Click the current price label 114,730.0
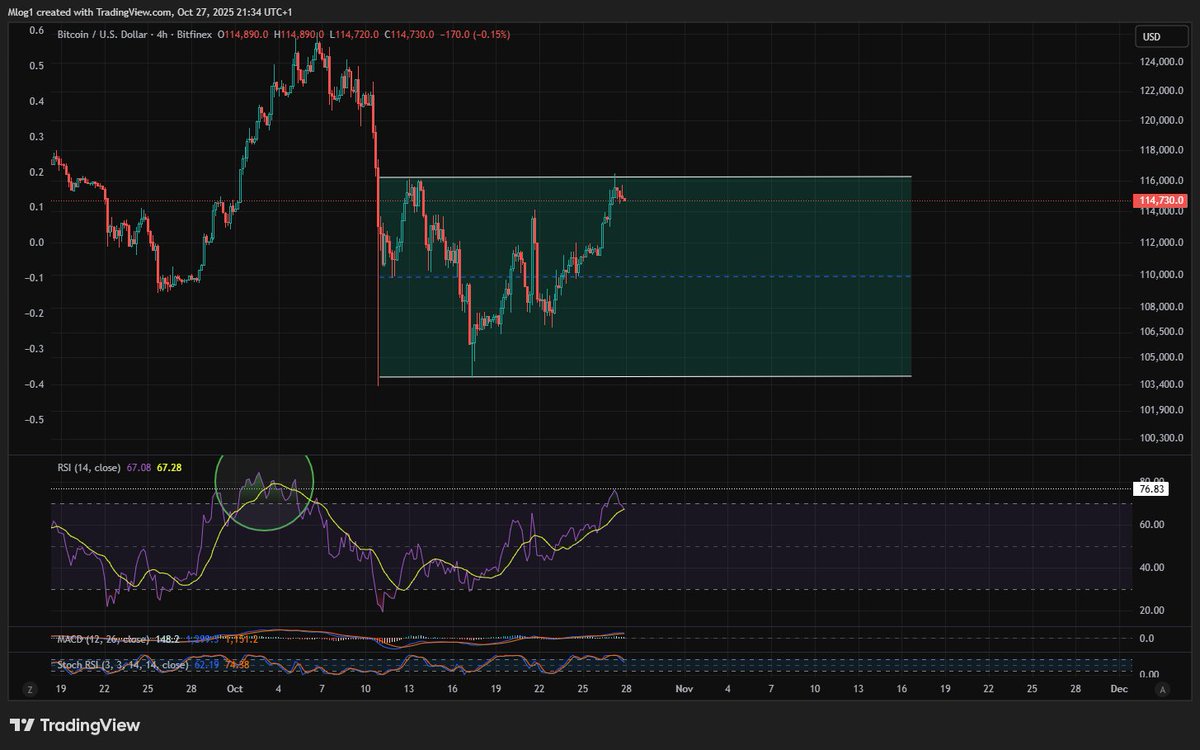 coord(1159,201)
